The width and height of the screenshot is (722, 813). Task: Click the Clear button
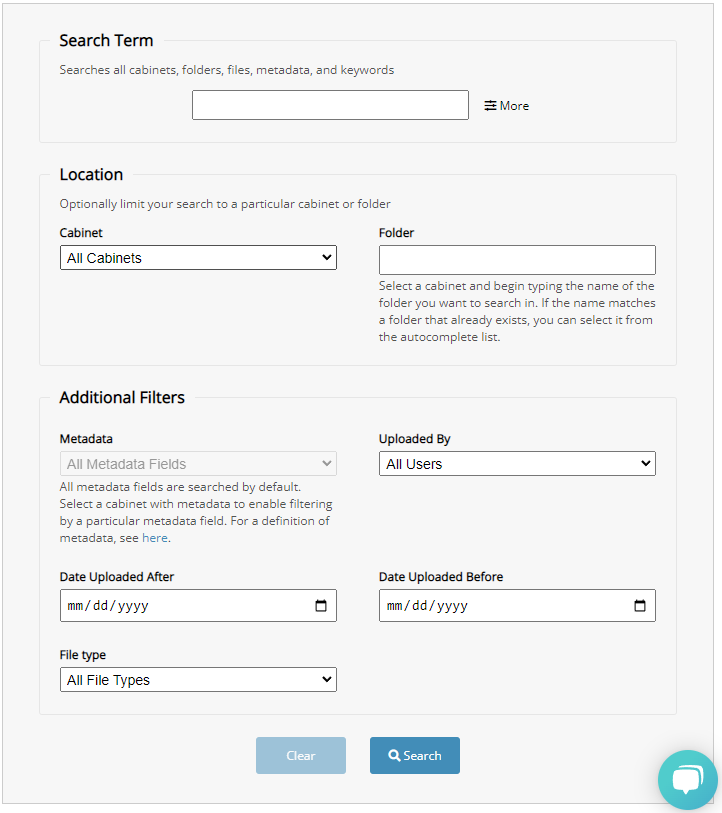point(301,756)
